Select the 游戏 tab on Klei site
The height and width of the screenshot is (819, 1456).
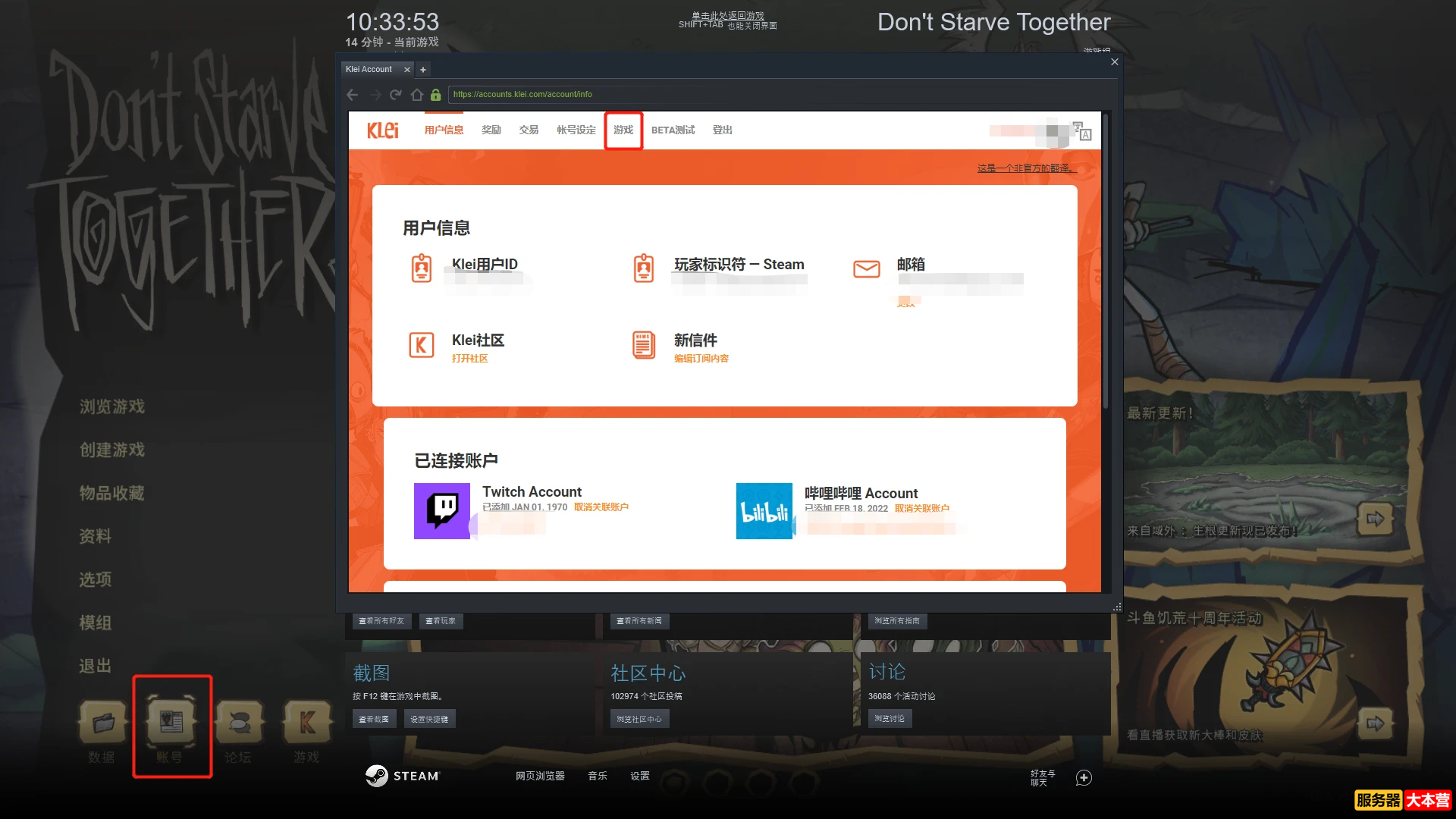[x=623, y=130]
